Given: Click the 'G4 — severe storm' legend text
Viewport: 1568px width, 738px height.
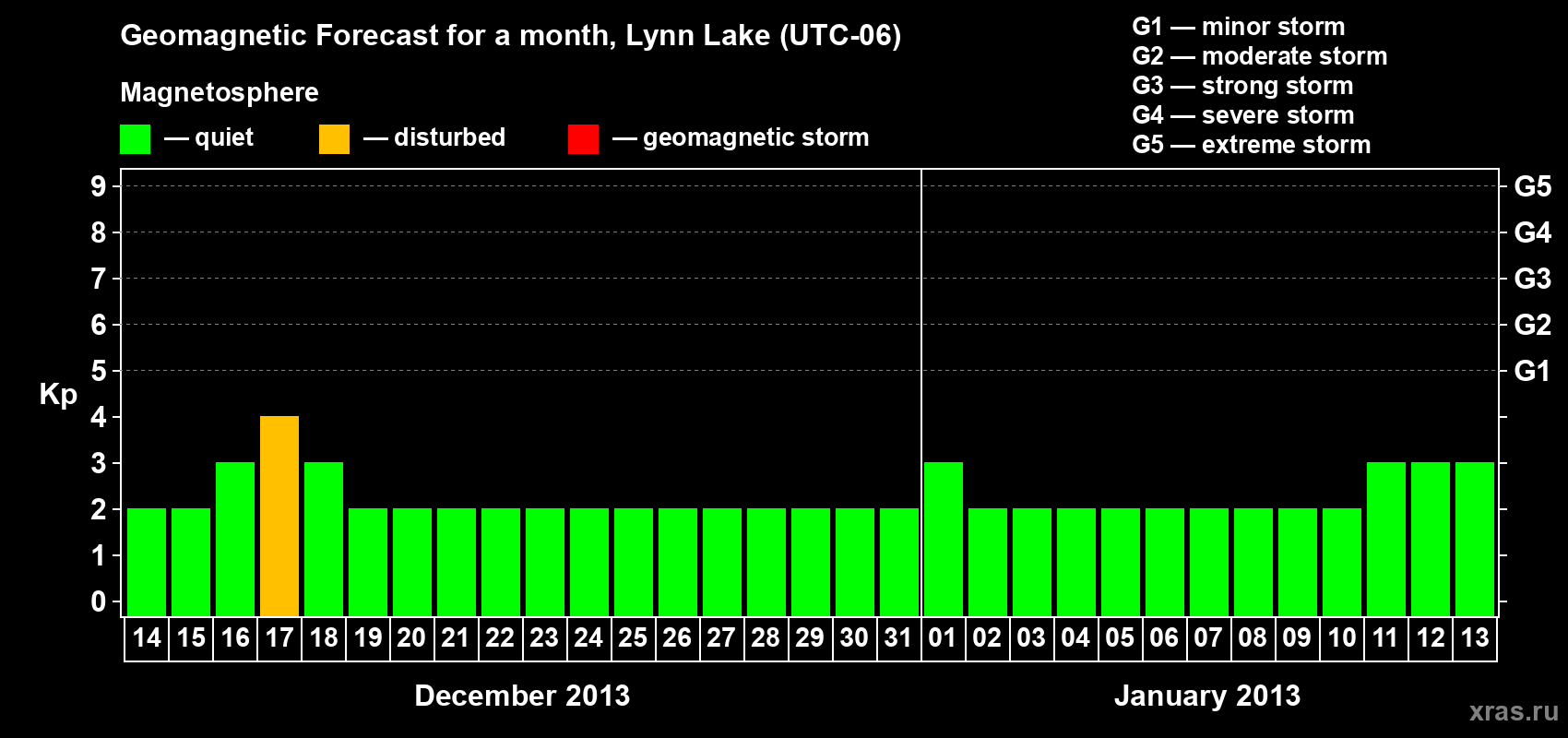Looking at the screenshot, I should point(1243,115).
